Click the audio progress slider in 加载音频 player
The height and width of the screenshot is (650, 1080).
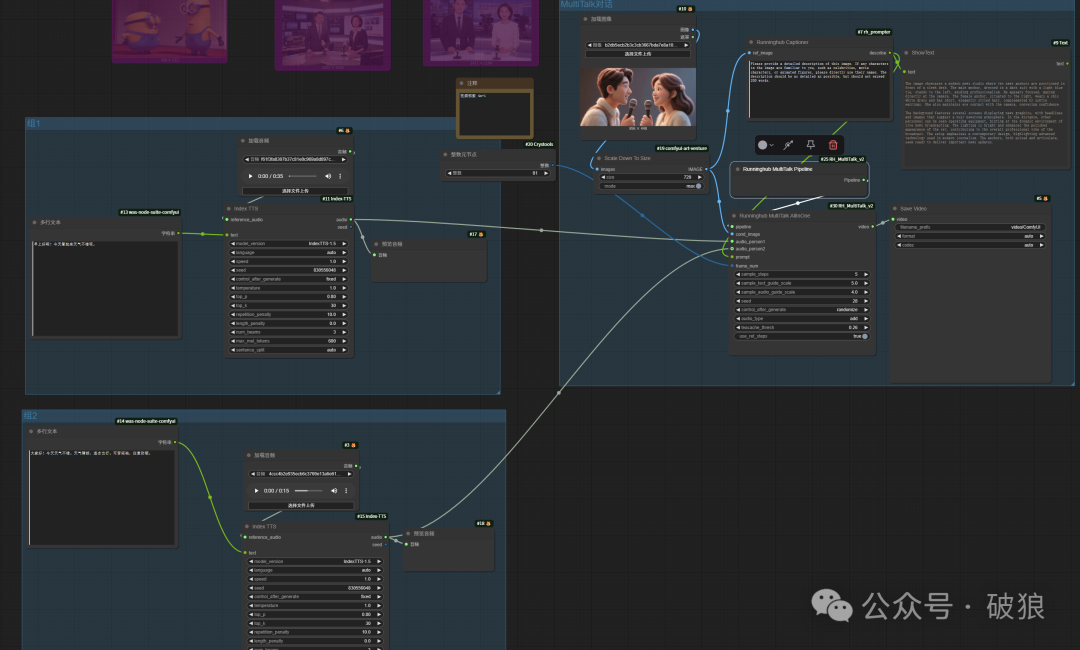303,176
